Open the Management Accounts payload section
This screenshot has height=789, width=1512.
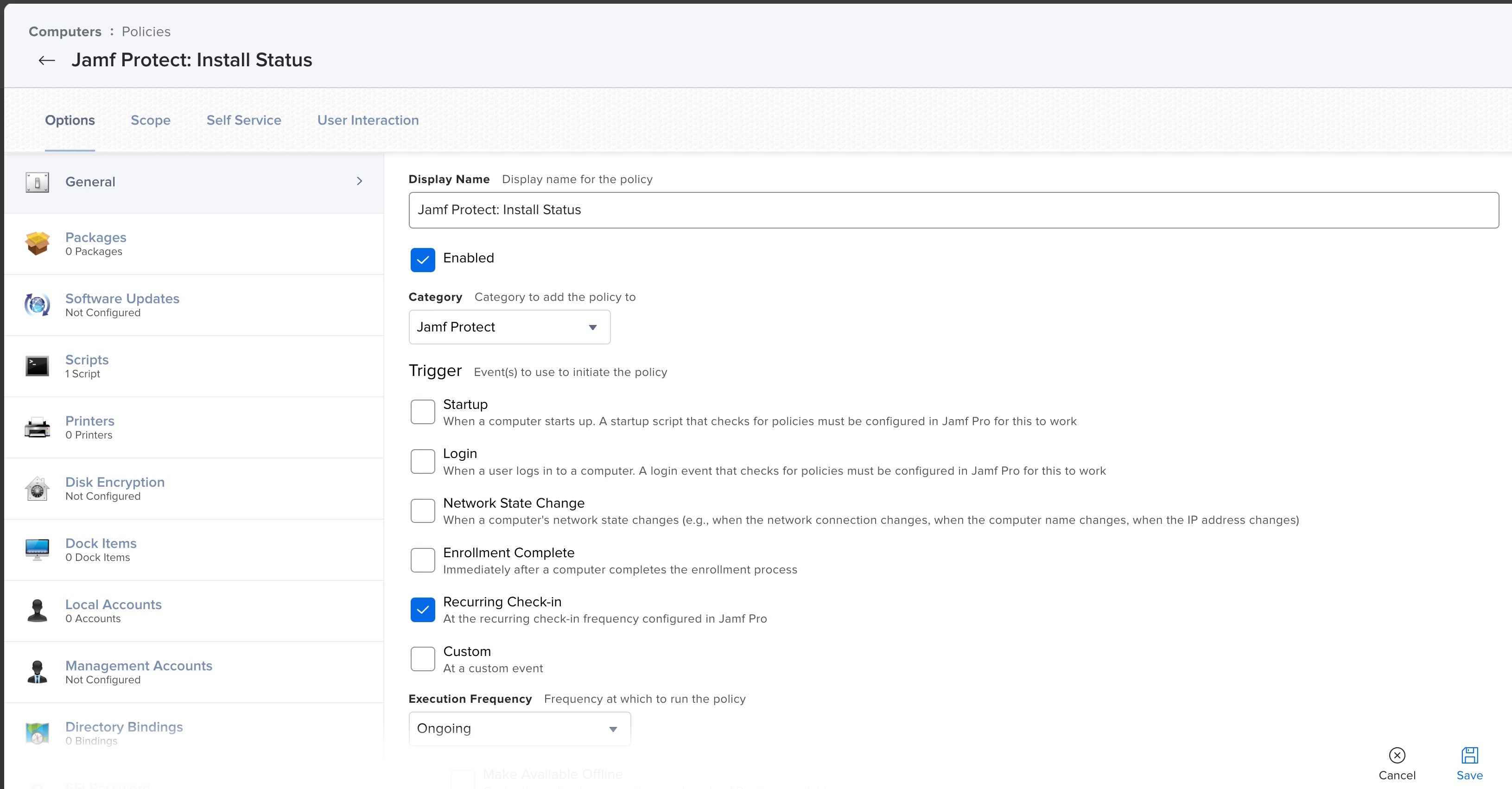[194, 672]
